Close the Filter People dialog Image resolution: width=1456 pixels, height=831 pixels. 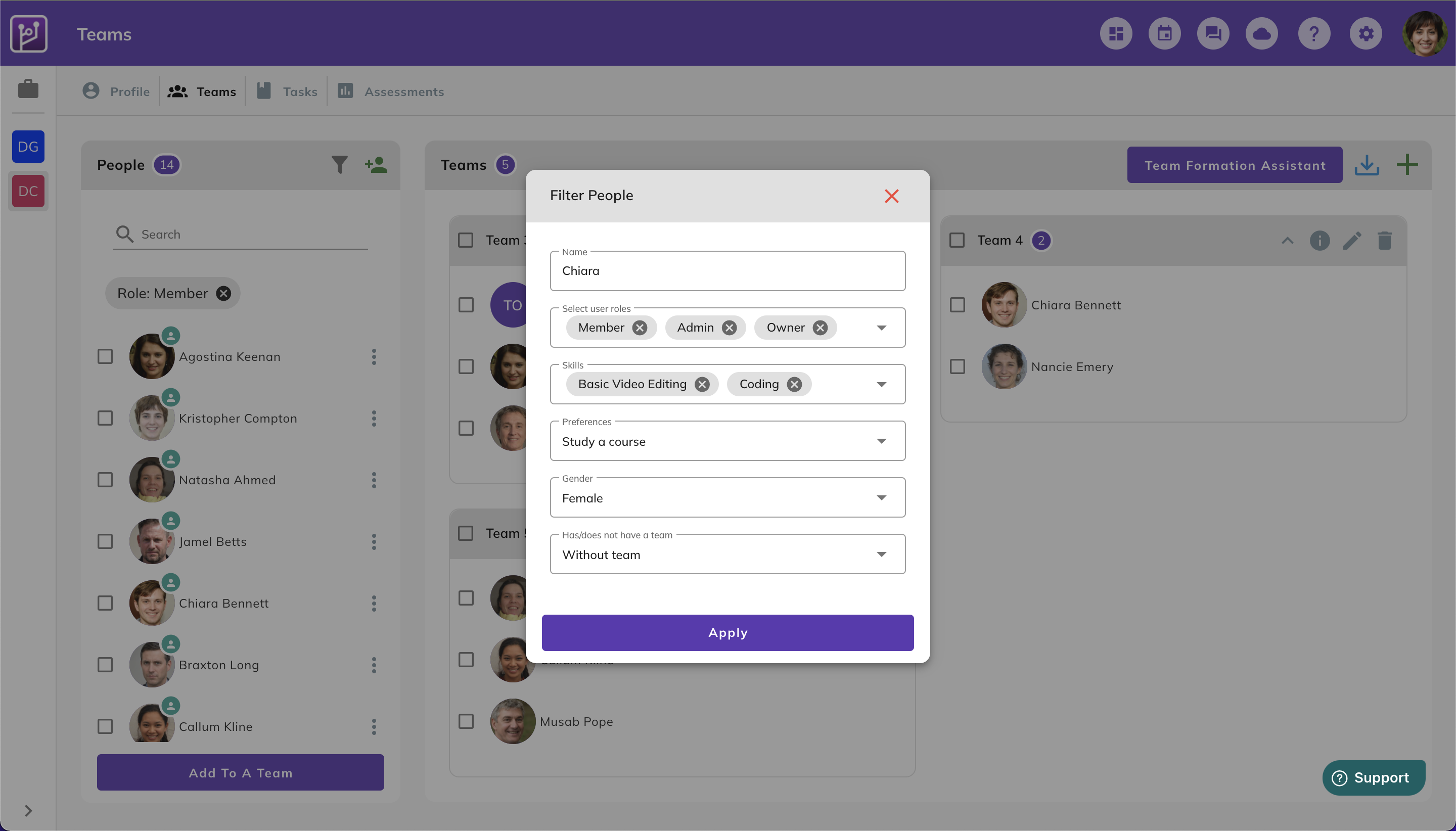point(891,196)
